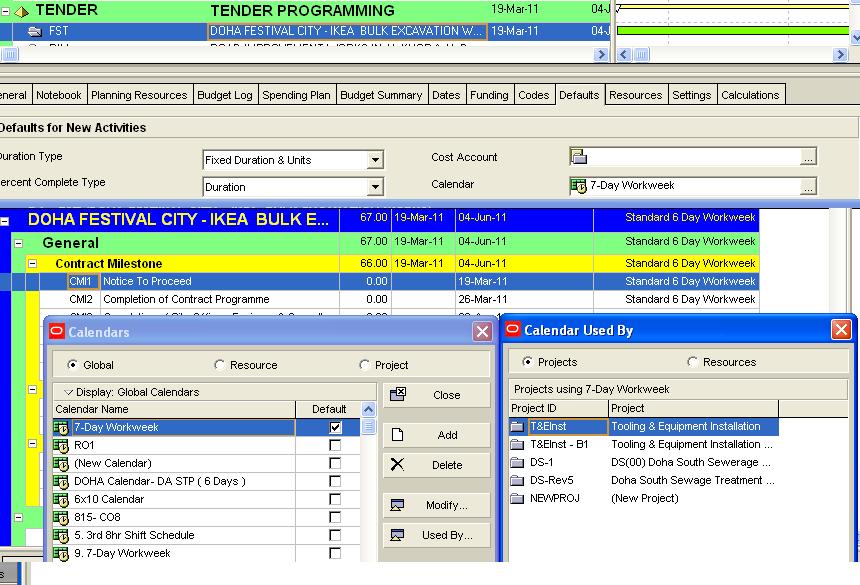The image size is (860, 585).
Task: Open the Planning Resources tab
Action: [139, 95]
